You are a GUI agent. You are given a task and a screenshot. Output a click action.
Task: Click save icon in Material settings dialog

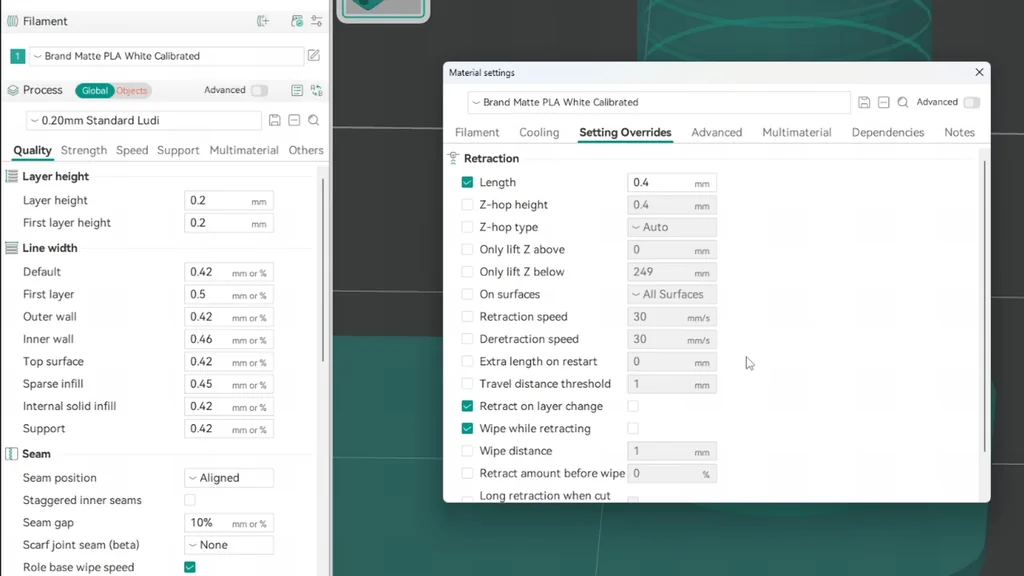[x=864, y=102]
